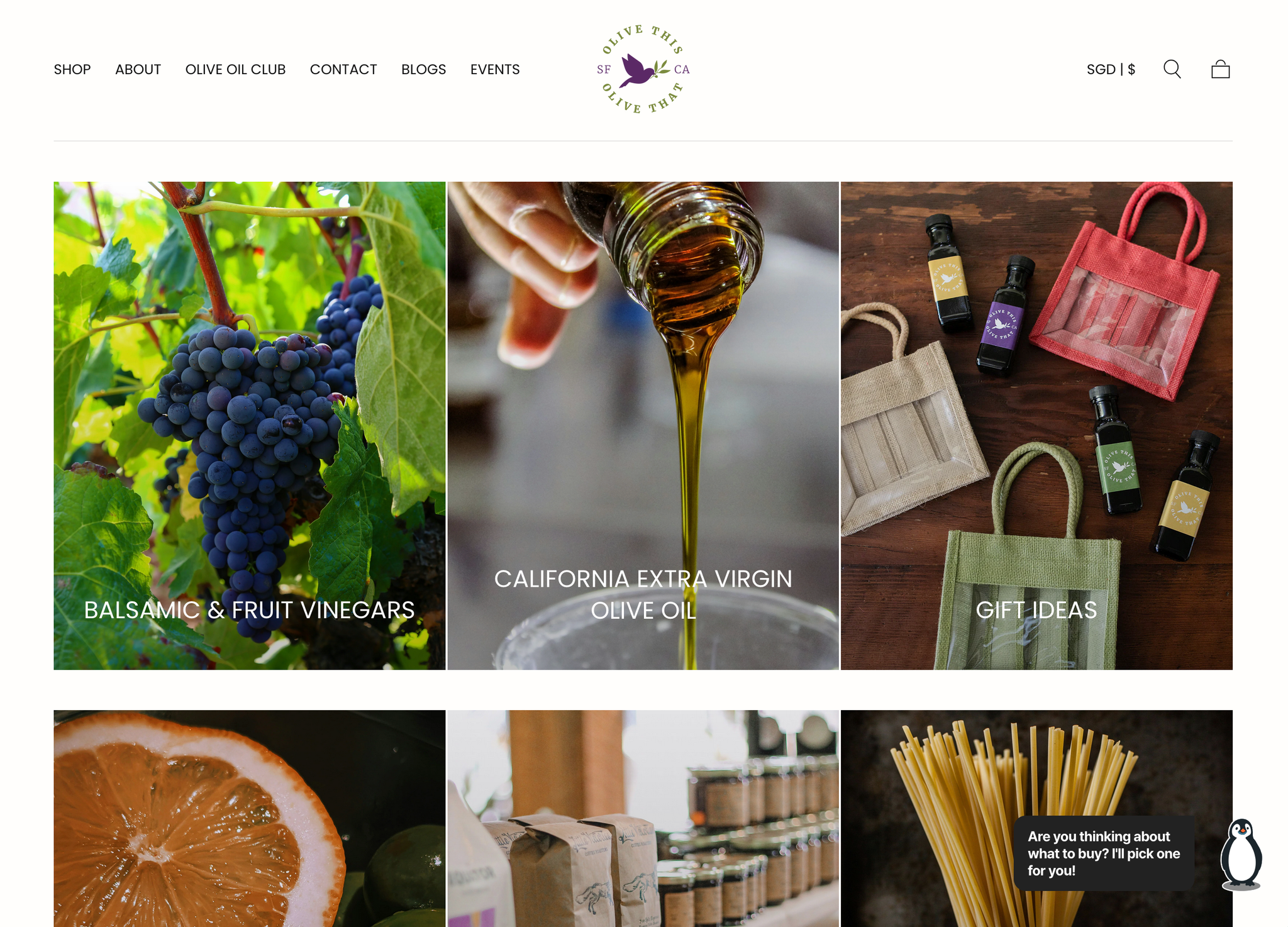This screenshot has width=1288, height=927.
Task: Open the Olive Oil Club link
Action: (235, 69)
